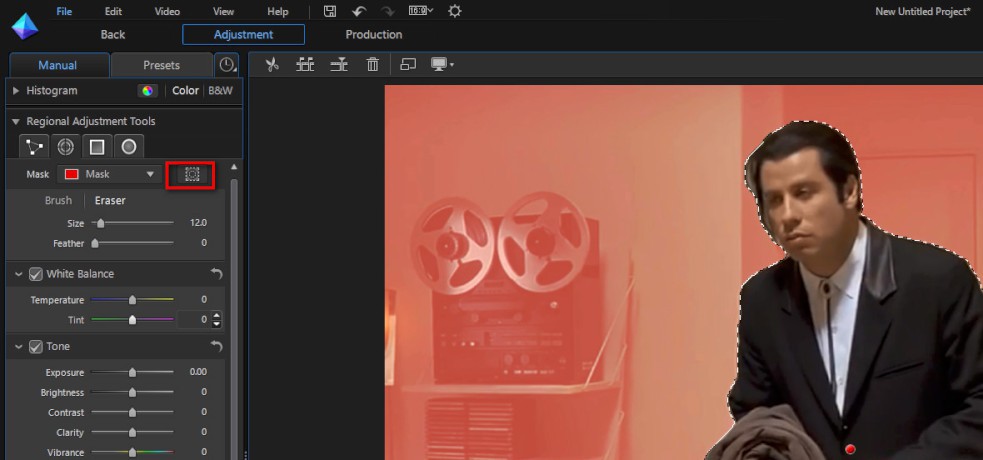Delete selection with the trash icon
This screenshot has height=460, width=983.
point(373,65)
